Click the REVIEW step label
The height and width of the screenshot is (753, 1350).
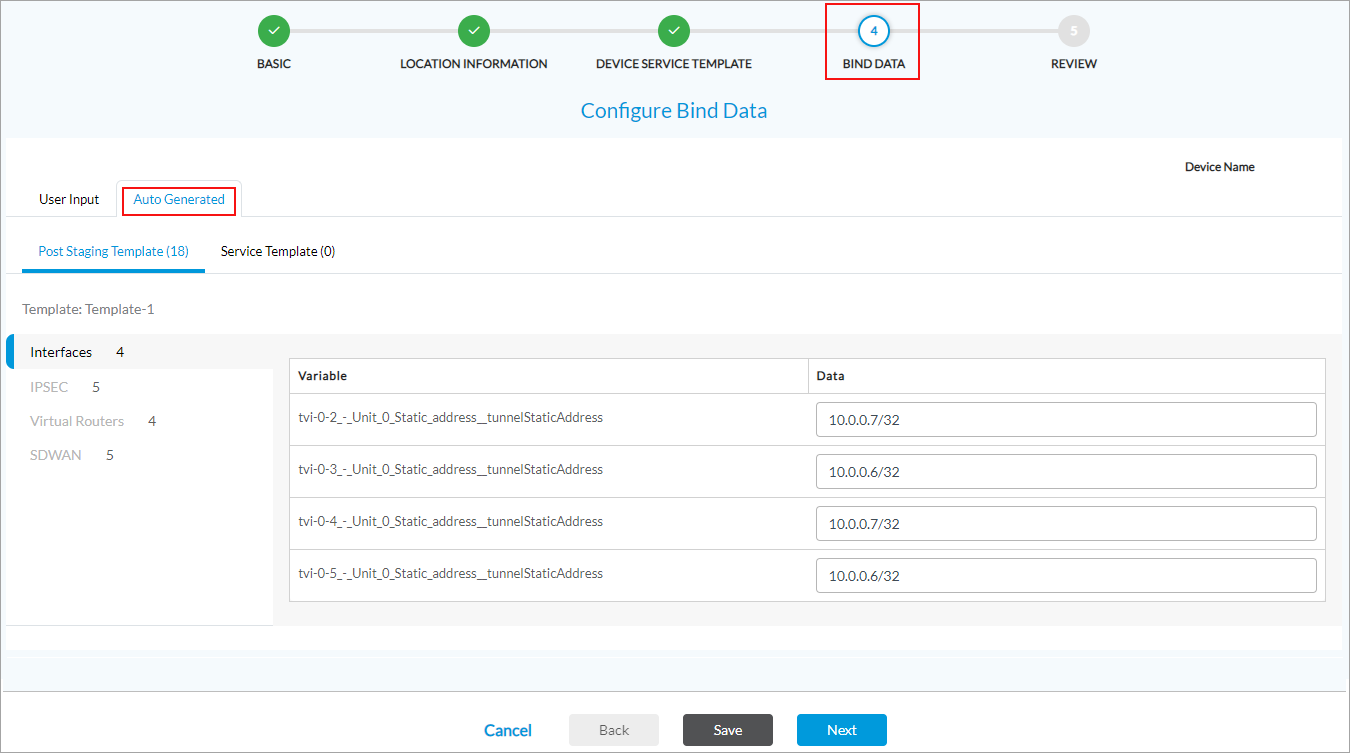(x=1074, y=64)
